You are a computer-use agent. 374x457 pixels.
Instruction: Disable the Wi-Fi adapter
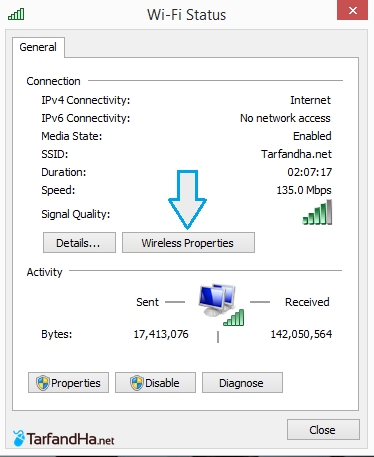[x=155, y=383]
